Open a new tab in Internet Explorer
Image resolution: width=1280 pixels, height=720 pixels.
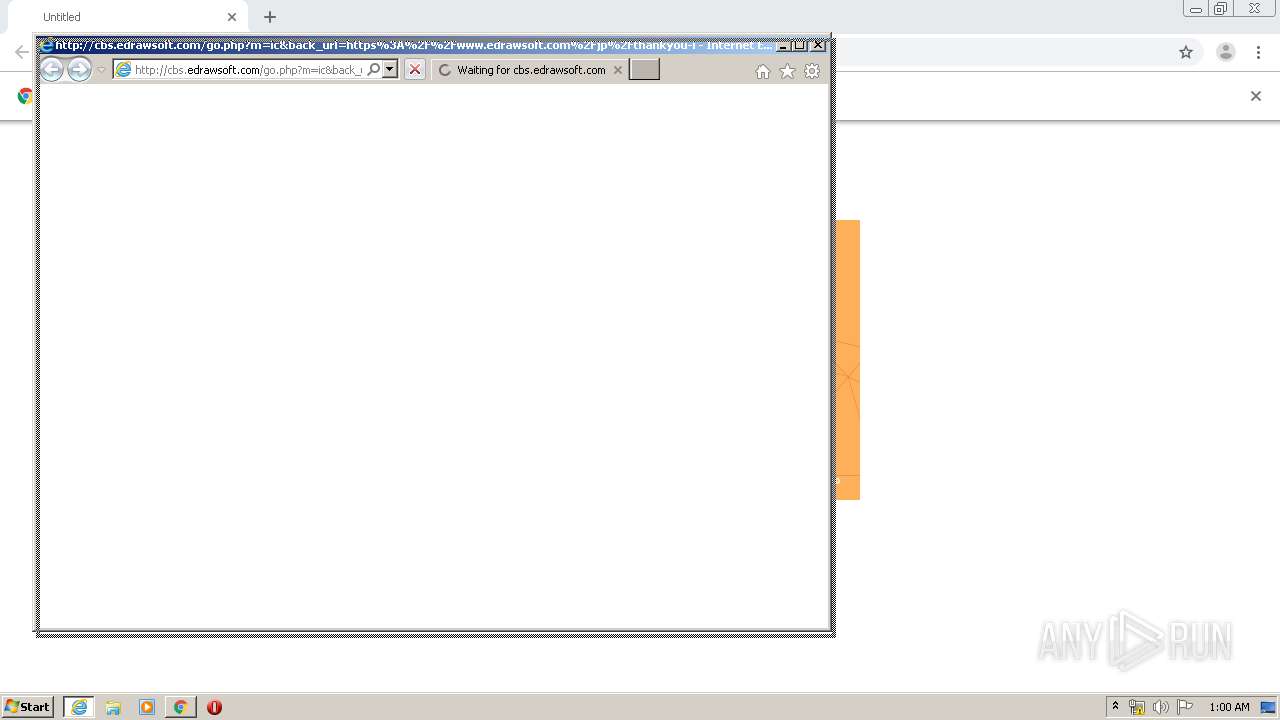click(644, 70)
